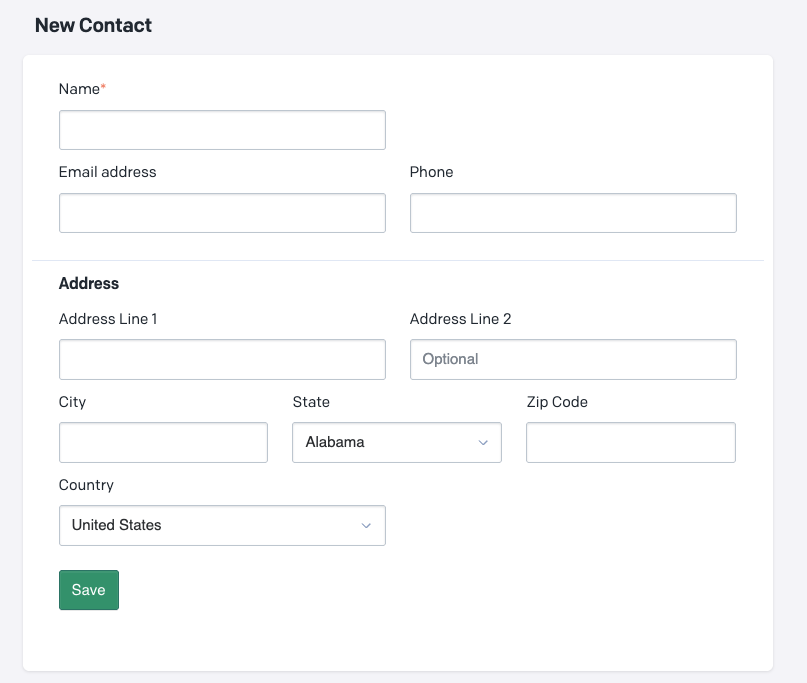Image resolution: width=807 pixels, height=683 pixels.
Task: Select the Address Line 1 input
Action: point(222,359)
